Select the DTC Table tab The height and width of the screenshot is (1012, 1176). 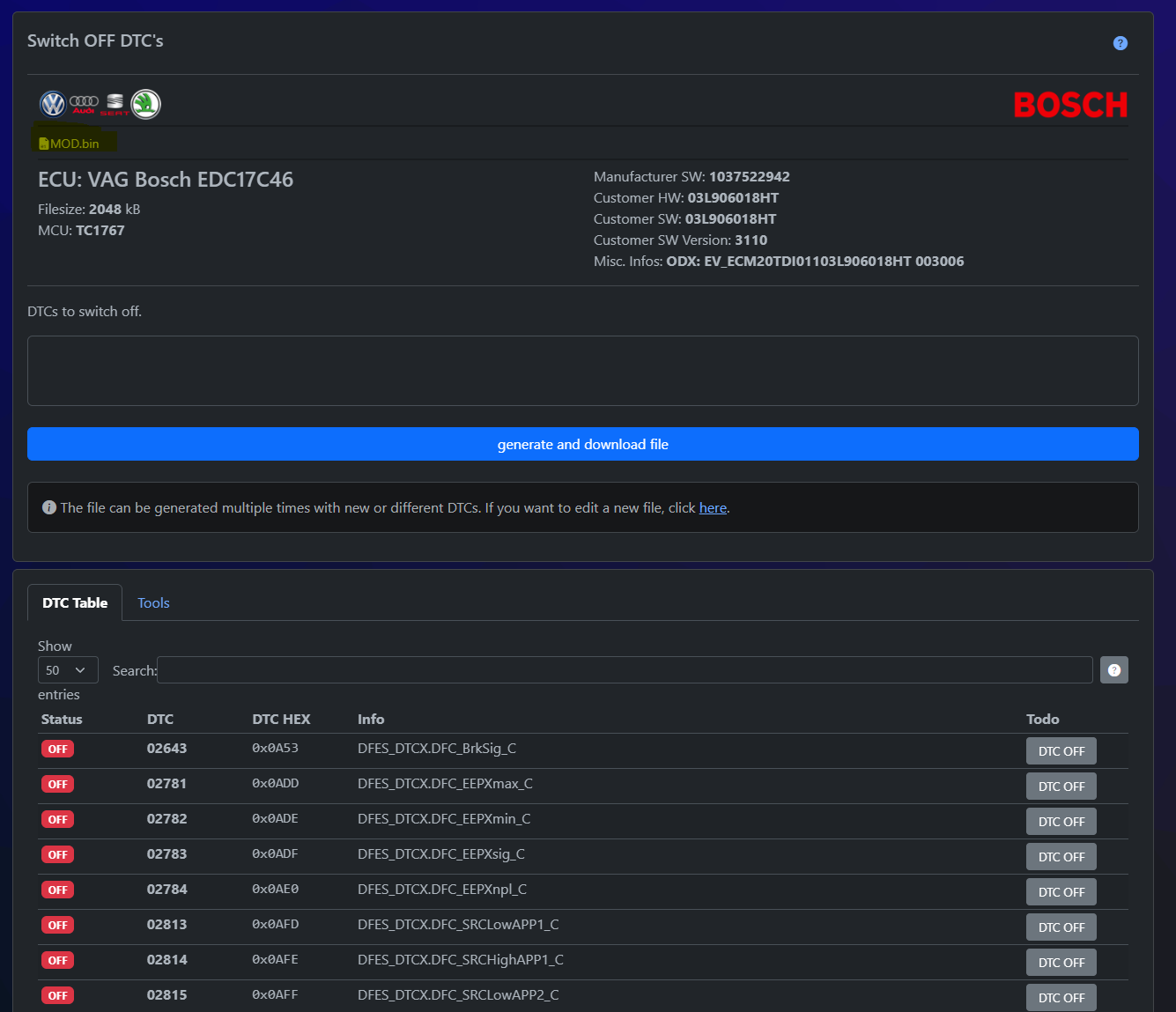pos(75,603)
